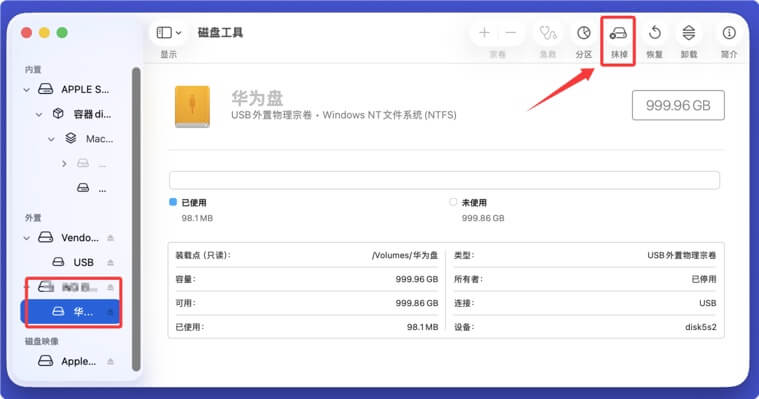Eject the 华... volume

110,312
